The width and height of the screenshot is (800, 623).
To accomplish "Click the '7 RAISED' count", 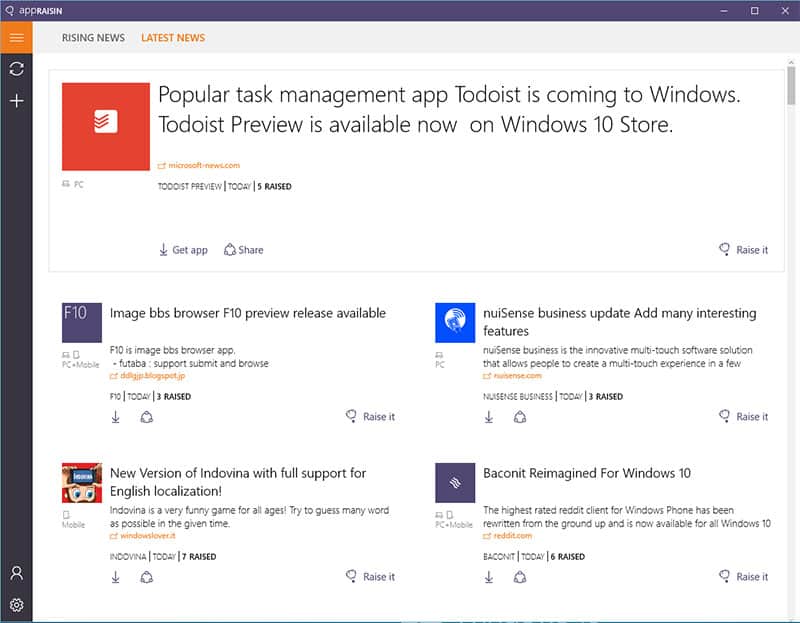I will [199, 557].
